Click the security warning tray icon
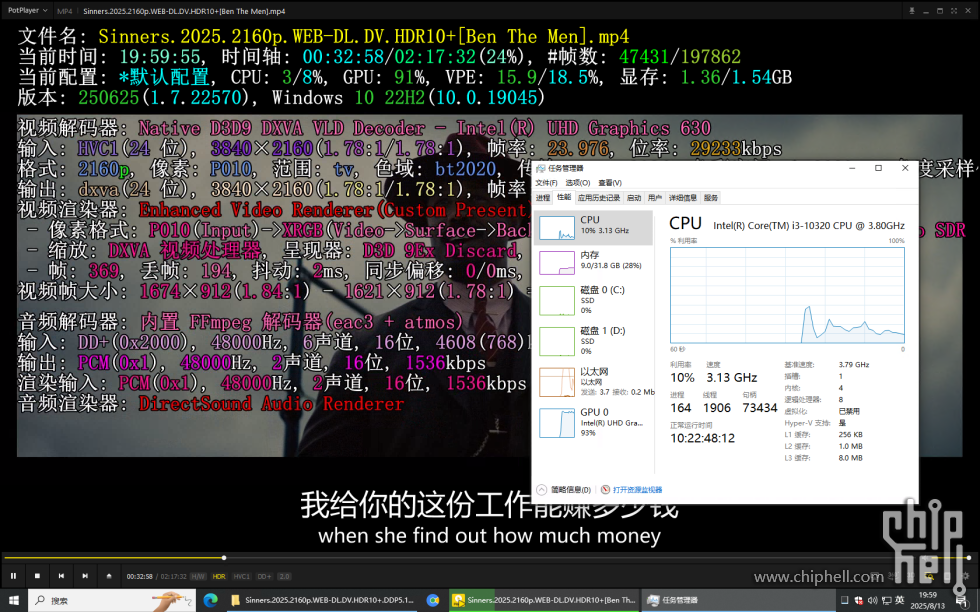The height and width of the screenshot is (612, 980). [x=859, y=600]
